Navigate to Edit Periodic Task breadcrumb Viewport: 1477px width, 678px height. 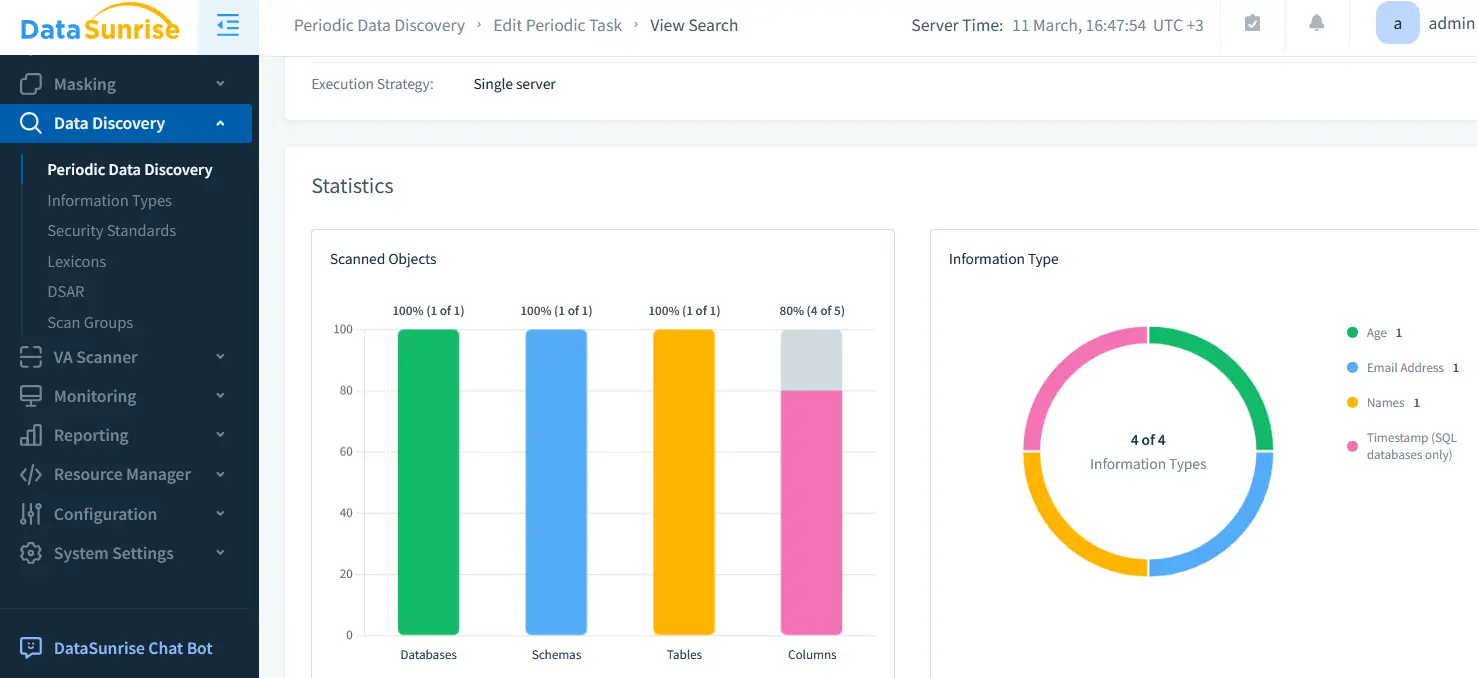point(557,25)
